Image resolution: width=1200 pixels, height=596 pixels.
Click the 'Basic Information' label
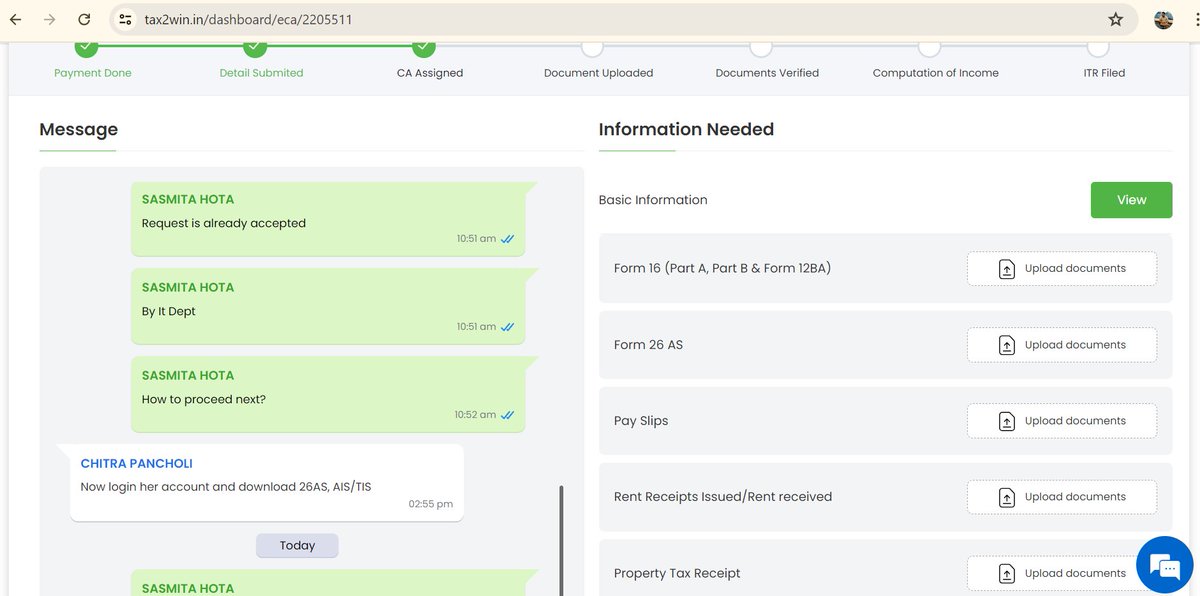pyautogui.click(x=653, y=200)
